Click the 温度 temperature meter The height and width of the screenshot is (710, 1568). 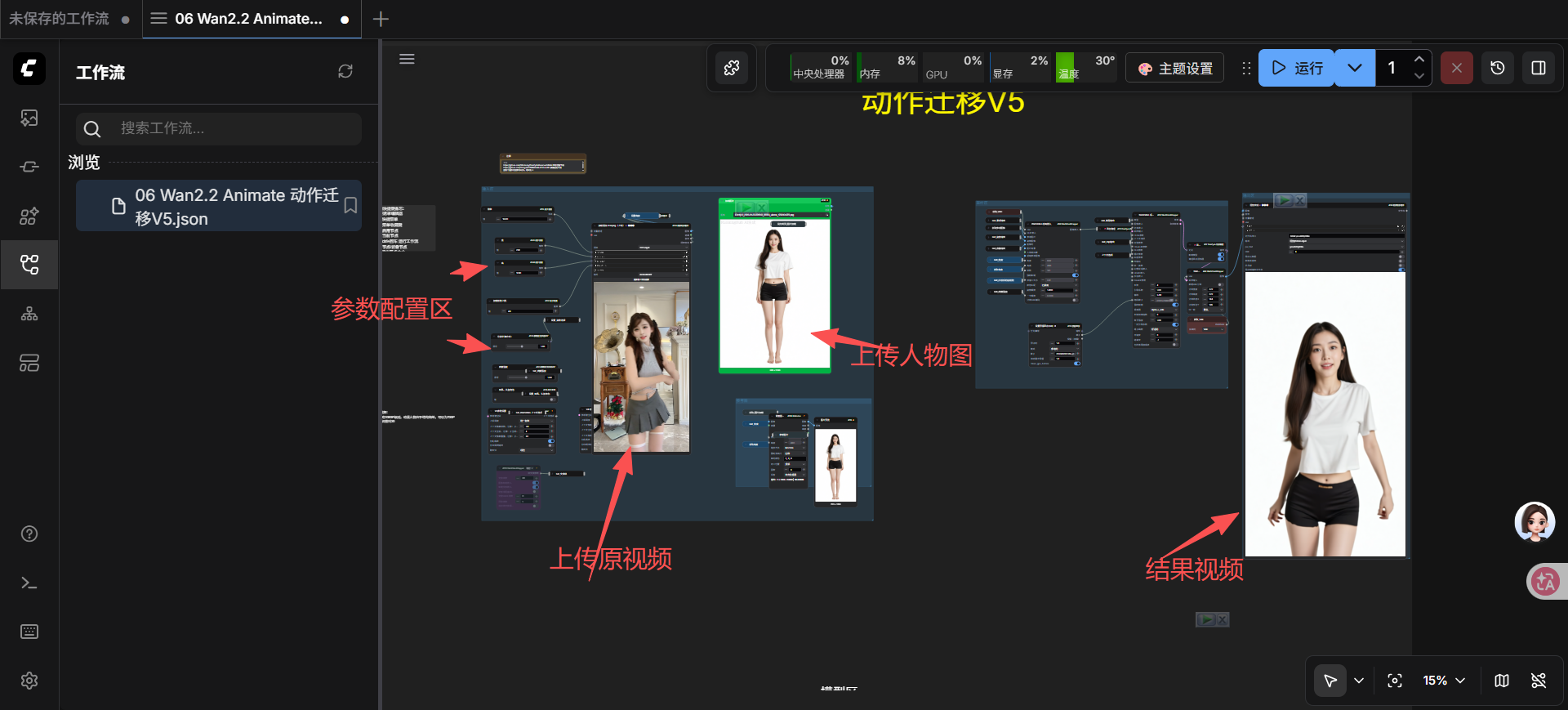1087,68
